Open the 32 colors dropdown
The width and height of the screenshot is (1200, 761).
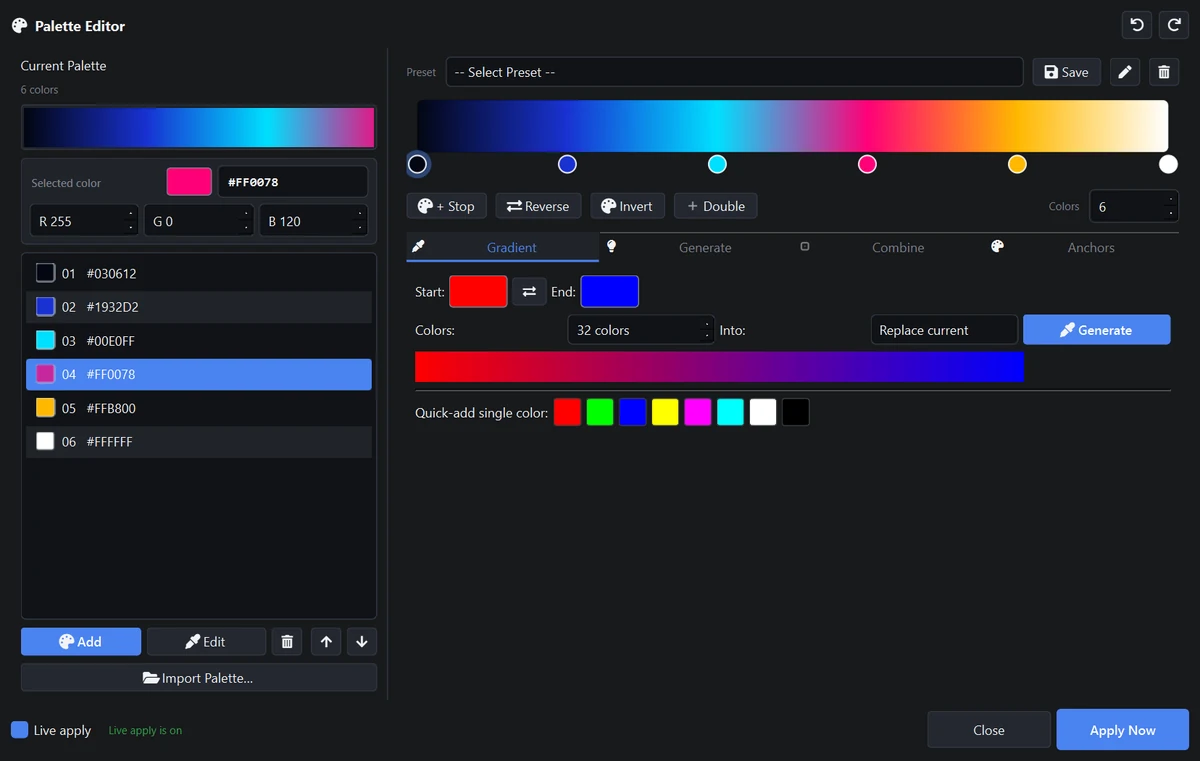641,330
